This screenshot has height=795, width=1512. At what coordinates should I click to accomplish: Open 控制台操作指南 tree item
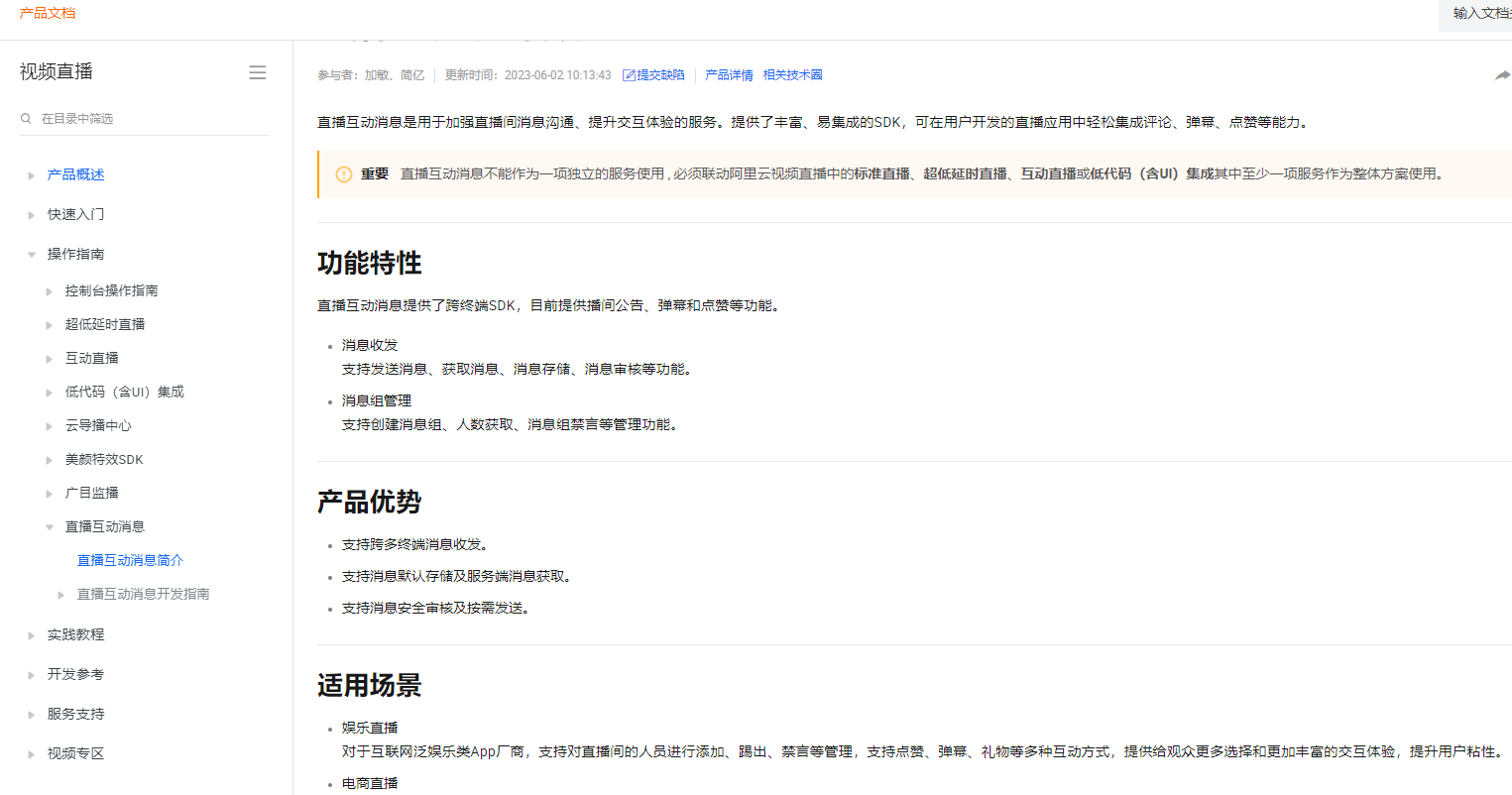click(112, 290)
